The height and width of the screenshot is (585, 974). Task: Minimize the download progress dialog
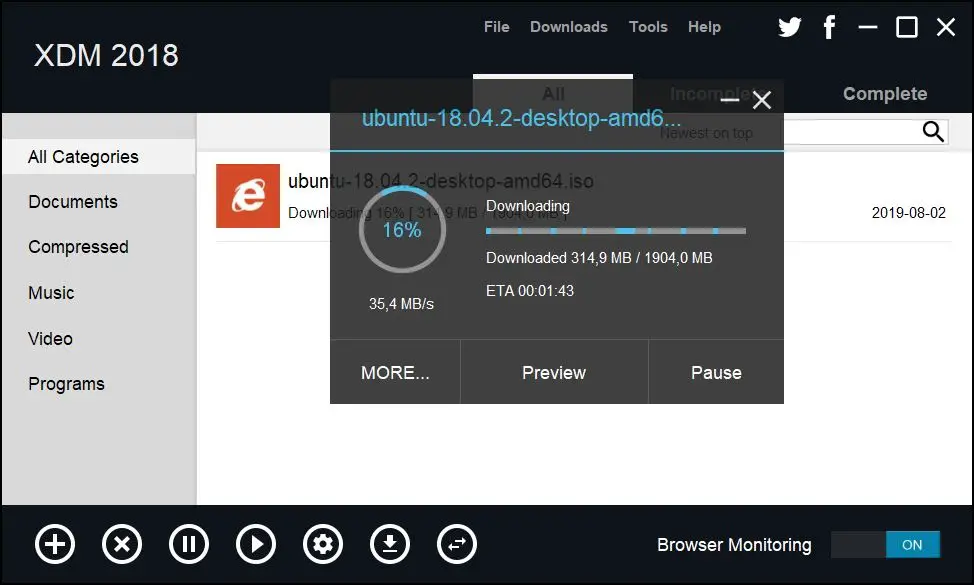(730, 99)
